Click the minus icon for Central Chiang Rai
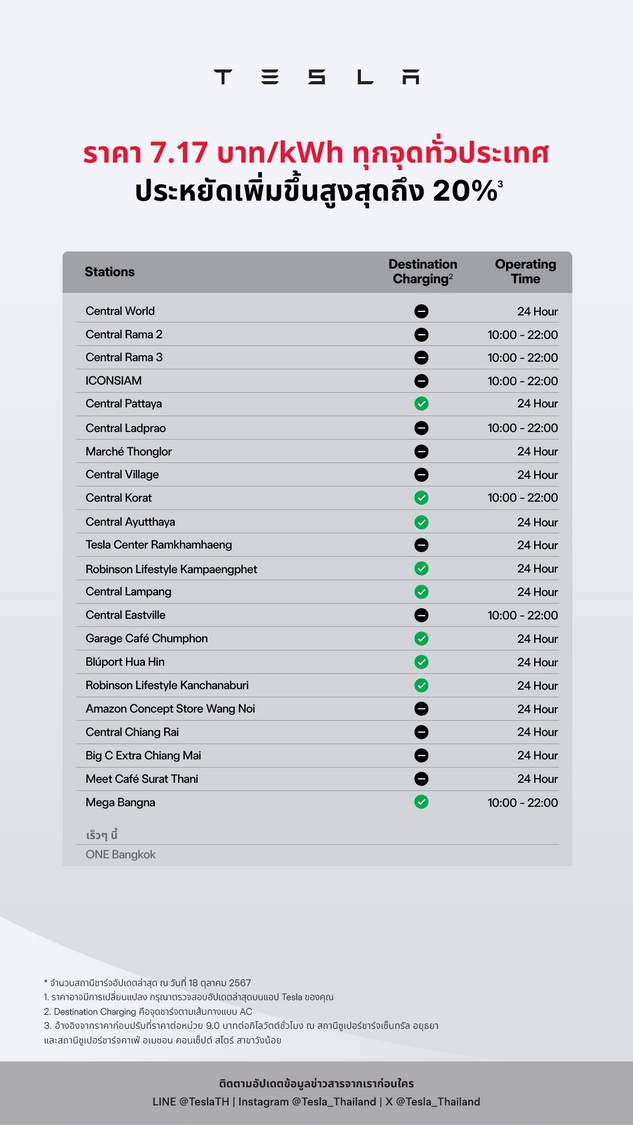This screenshot has height=1125, width=633. [421, 732]
